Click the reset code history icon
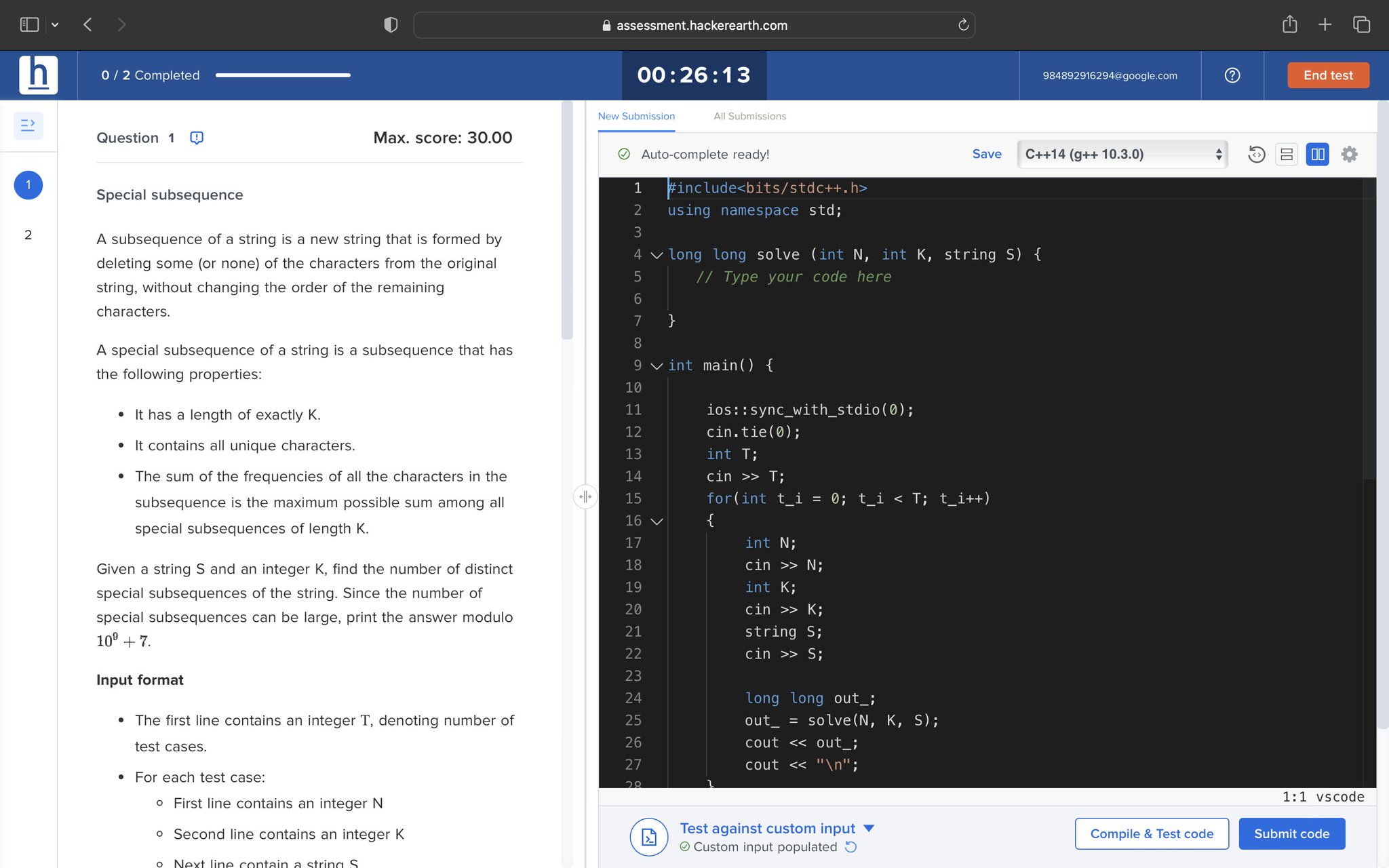The width and height of the screenshot is (1389, 868). click(x=1256, y=155)
